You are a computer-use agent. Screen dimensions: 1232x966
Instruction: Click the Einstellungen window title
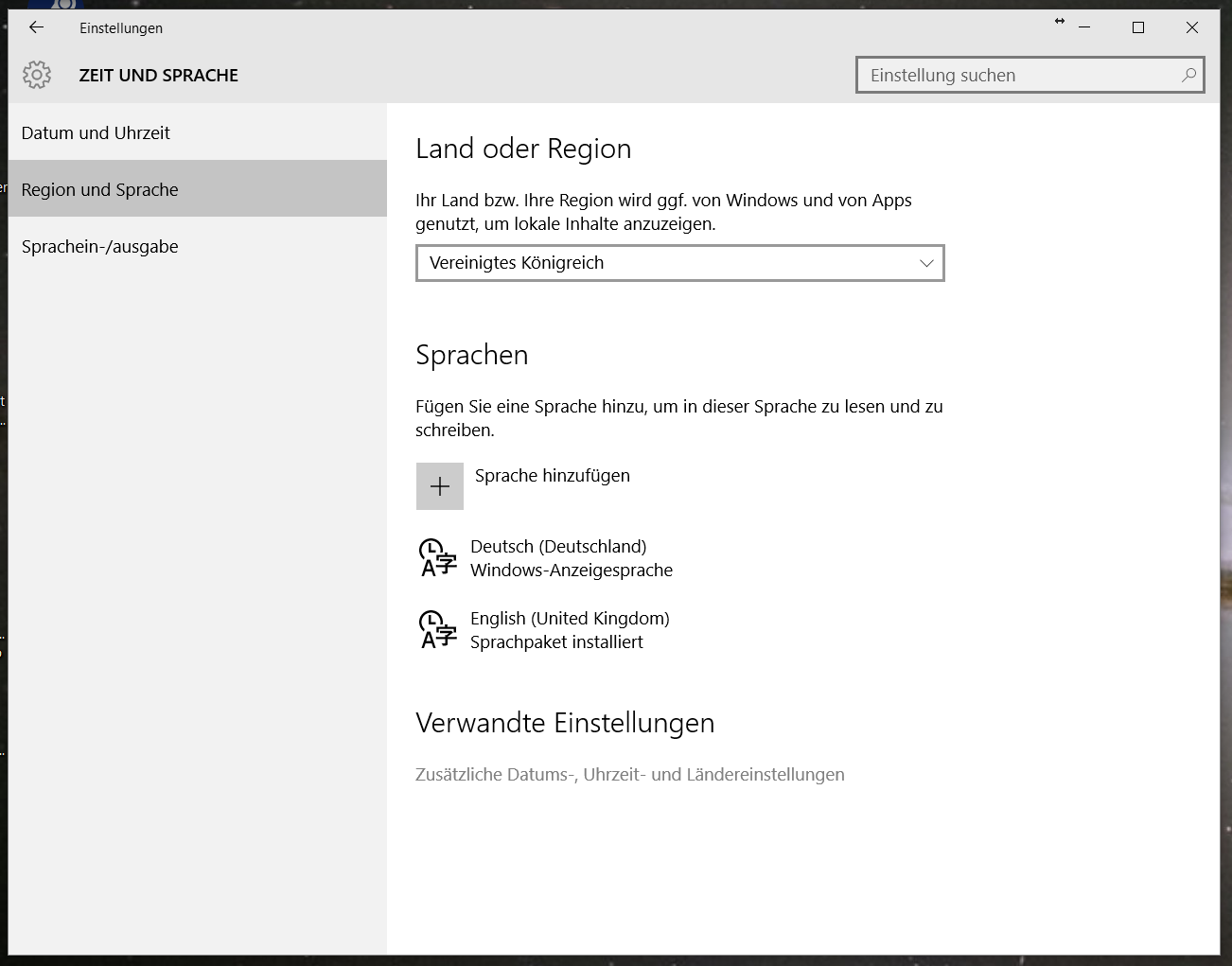(121, 28)
